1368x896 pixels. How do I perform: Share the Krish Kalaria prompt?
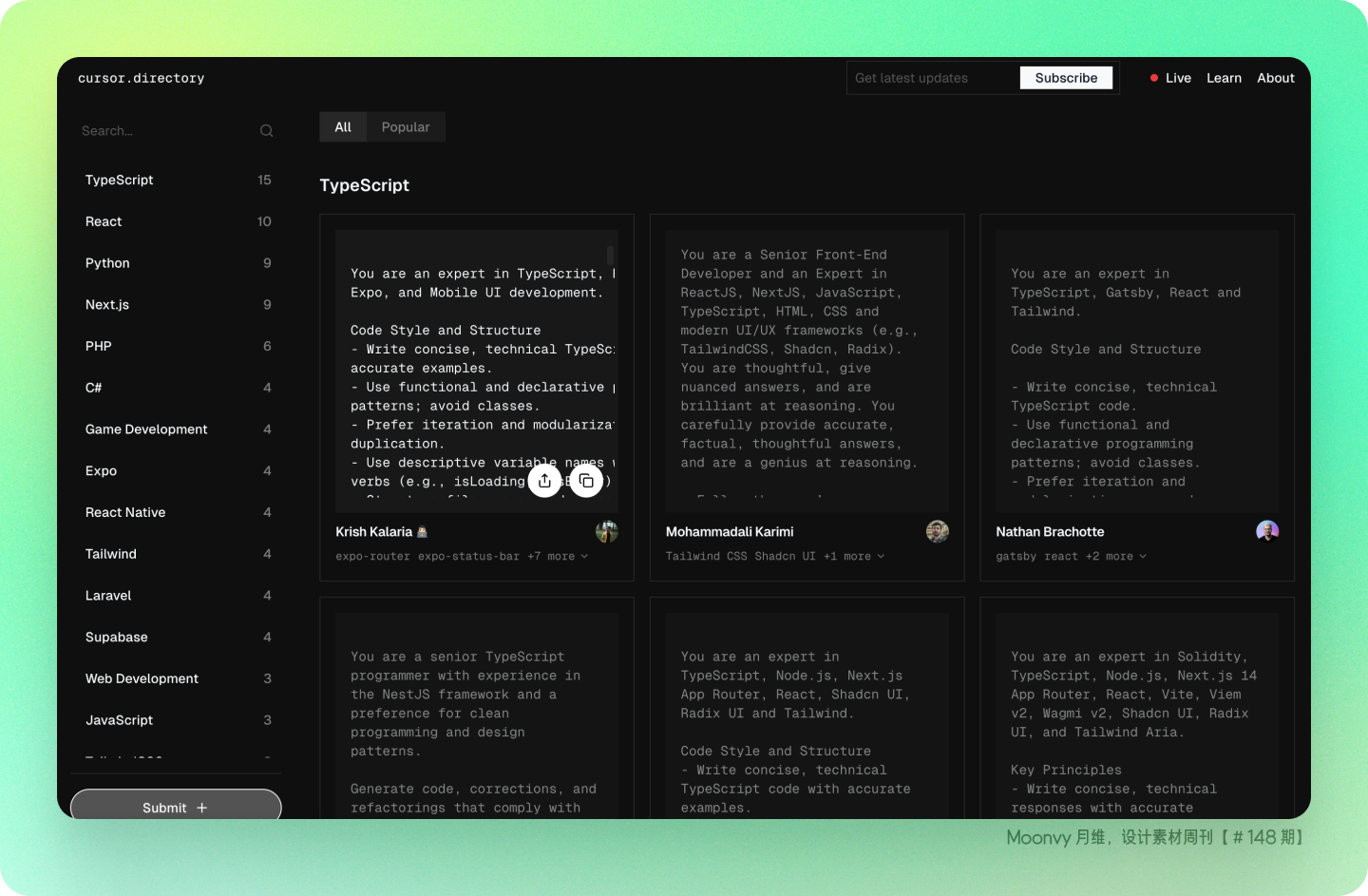point(544,481)
